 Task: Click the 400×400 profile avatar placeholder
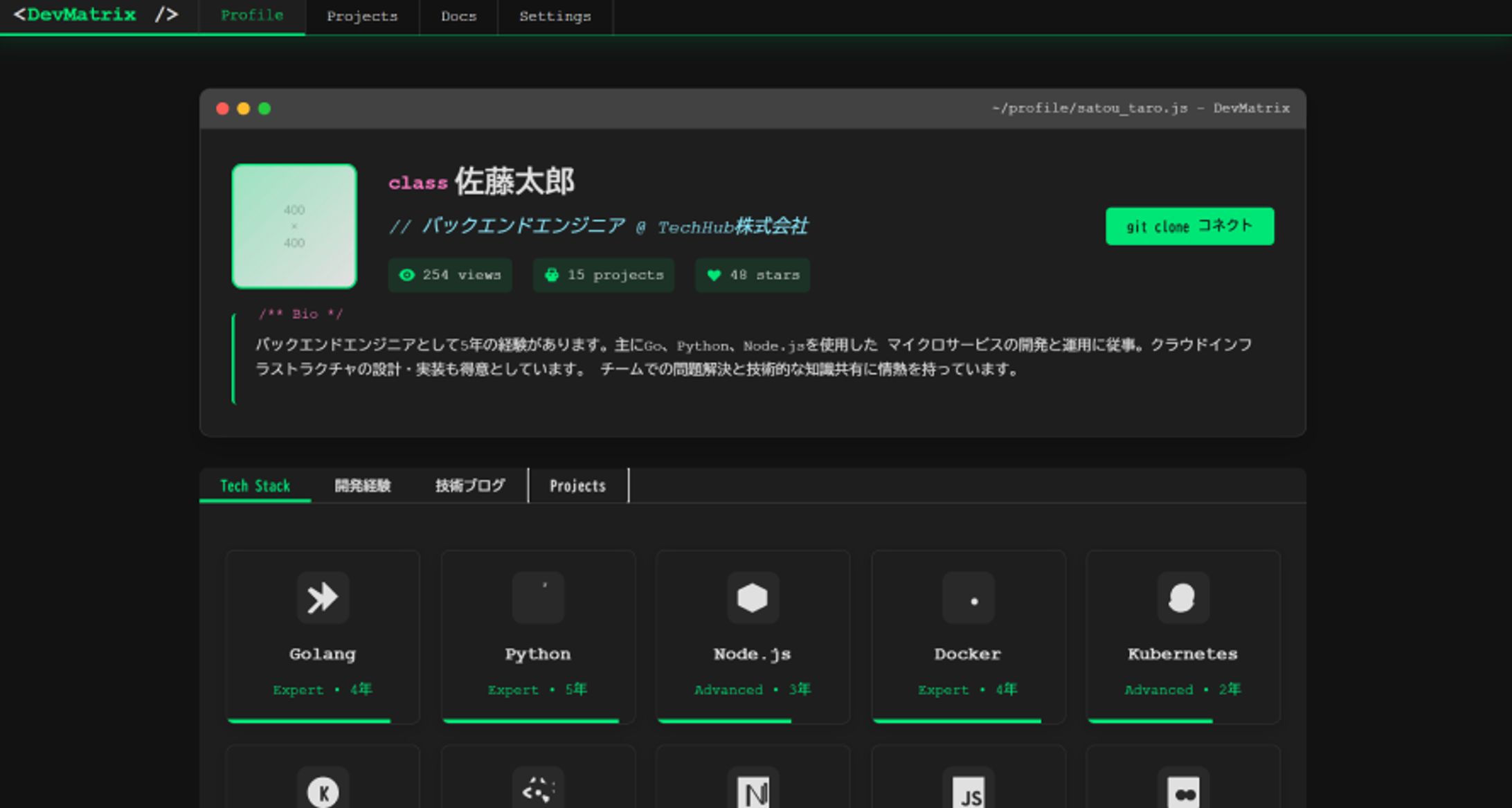(x=294, y=226)
